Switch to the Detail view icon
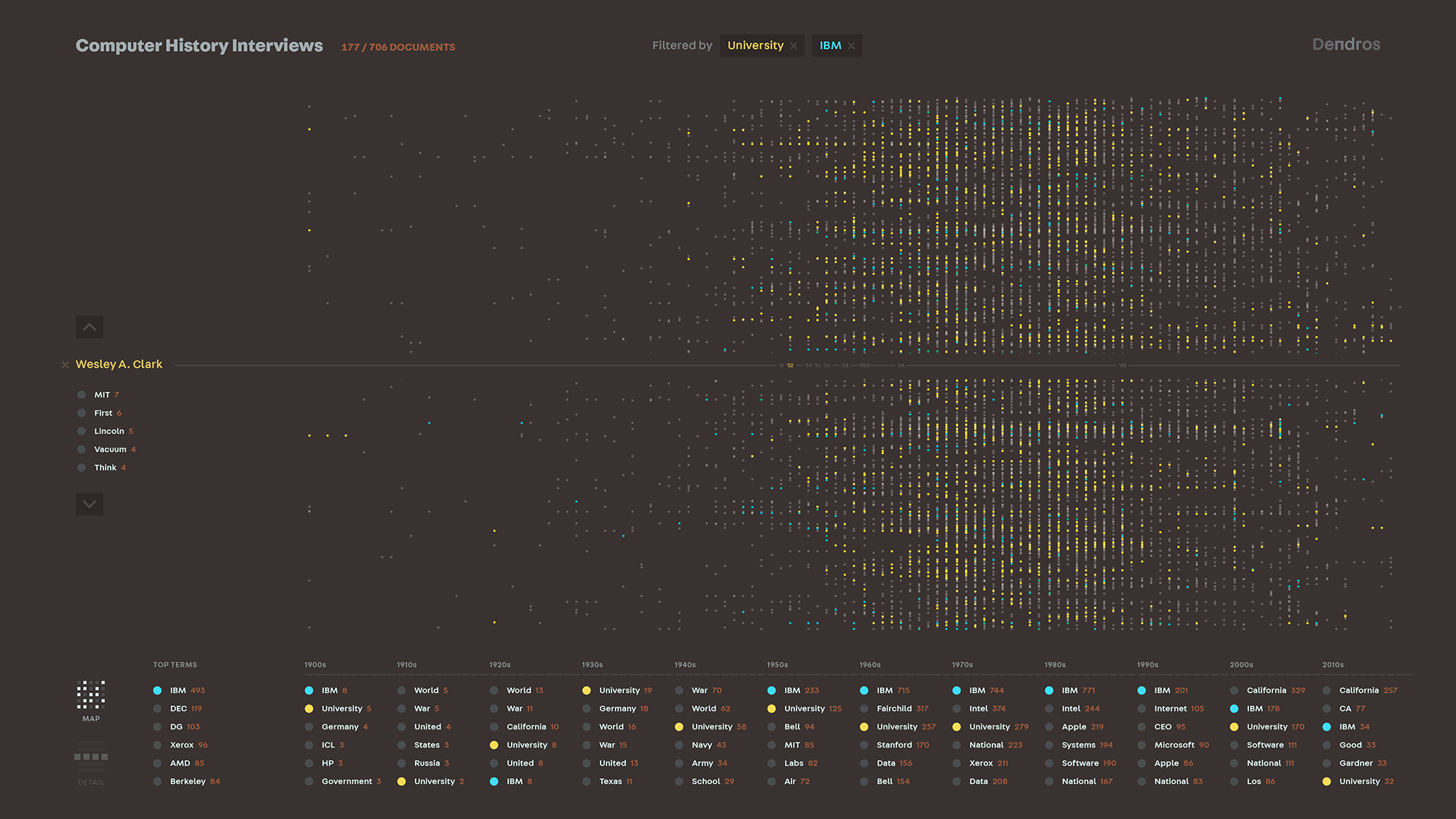Screen dimensions: 1456x819 [91, 757]
